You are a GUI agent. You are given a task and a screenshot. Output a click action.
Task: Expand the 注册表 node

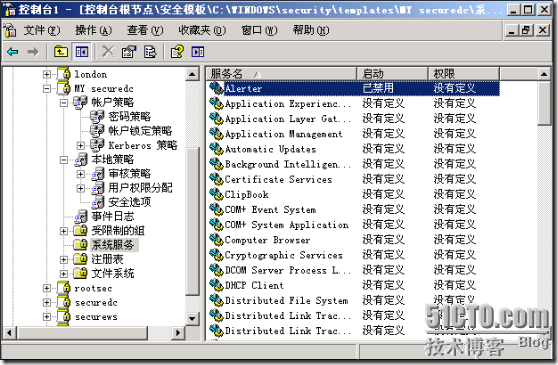(x=64, y=259)
